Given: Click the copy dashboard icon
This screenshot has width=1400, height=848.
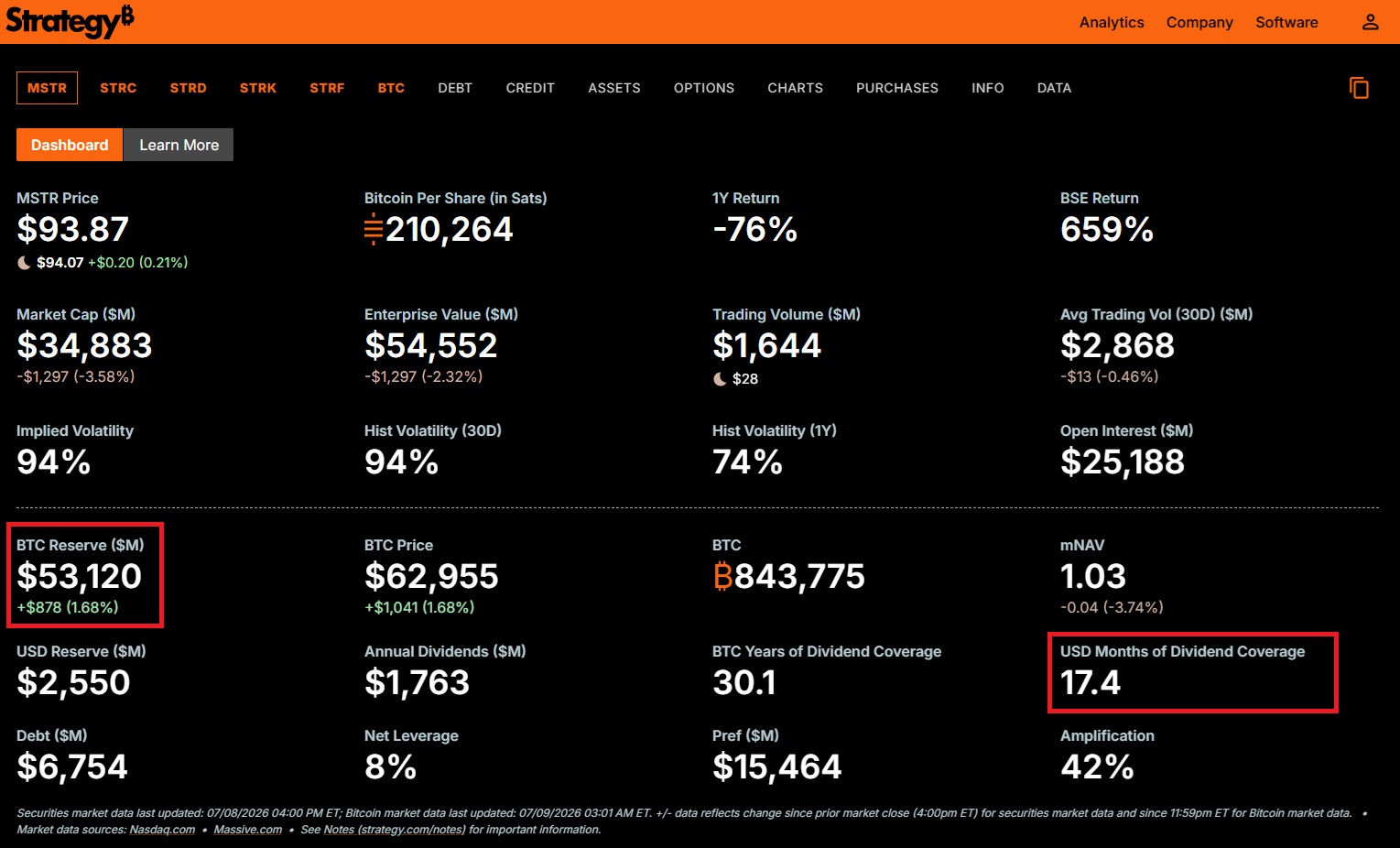Looking at the screenshot, I should (1360, 88).
